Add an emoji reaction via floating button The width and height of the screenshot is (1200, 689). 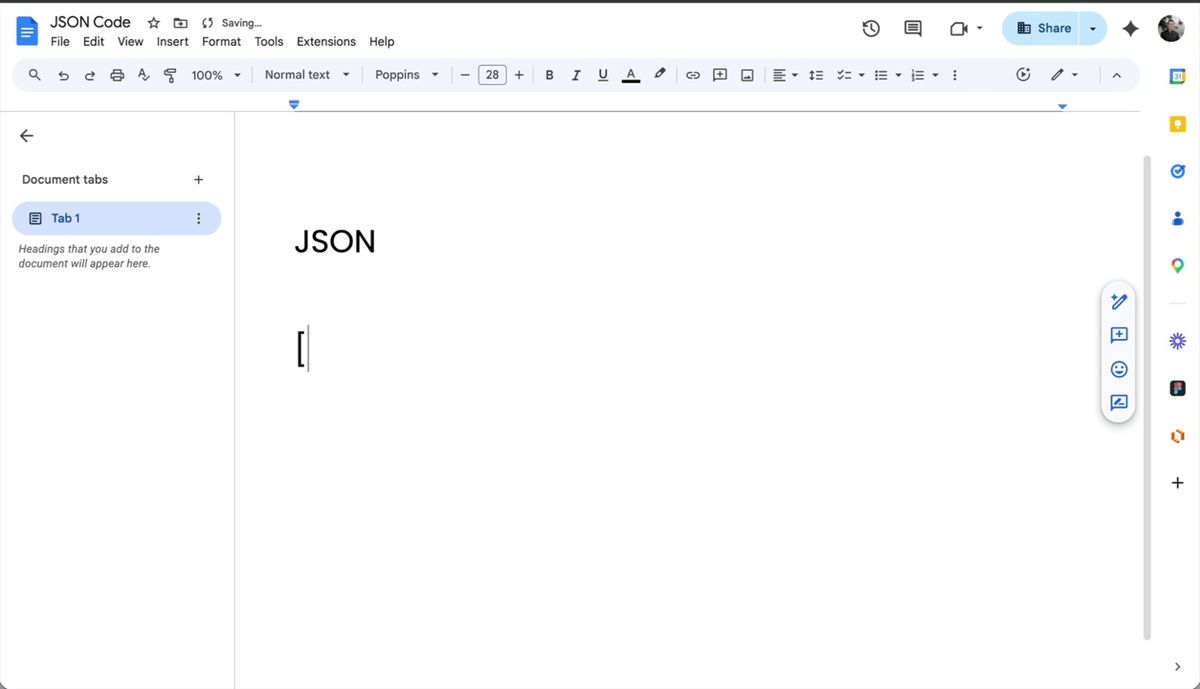click(1118, 369)
